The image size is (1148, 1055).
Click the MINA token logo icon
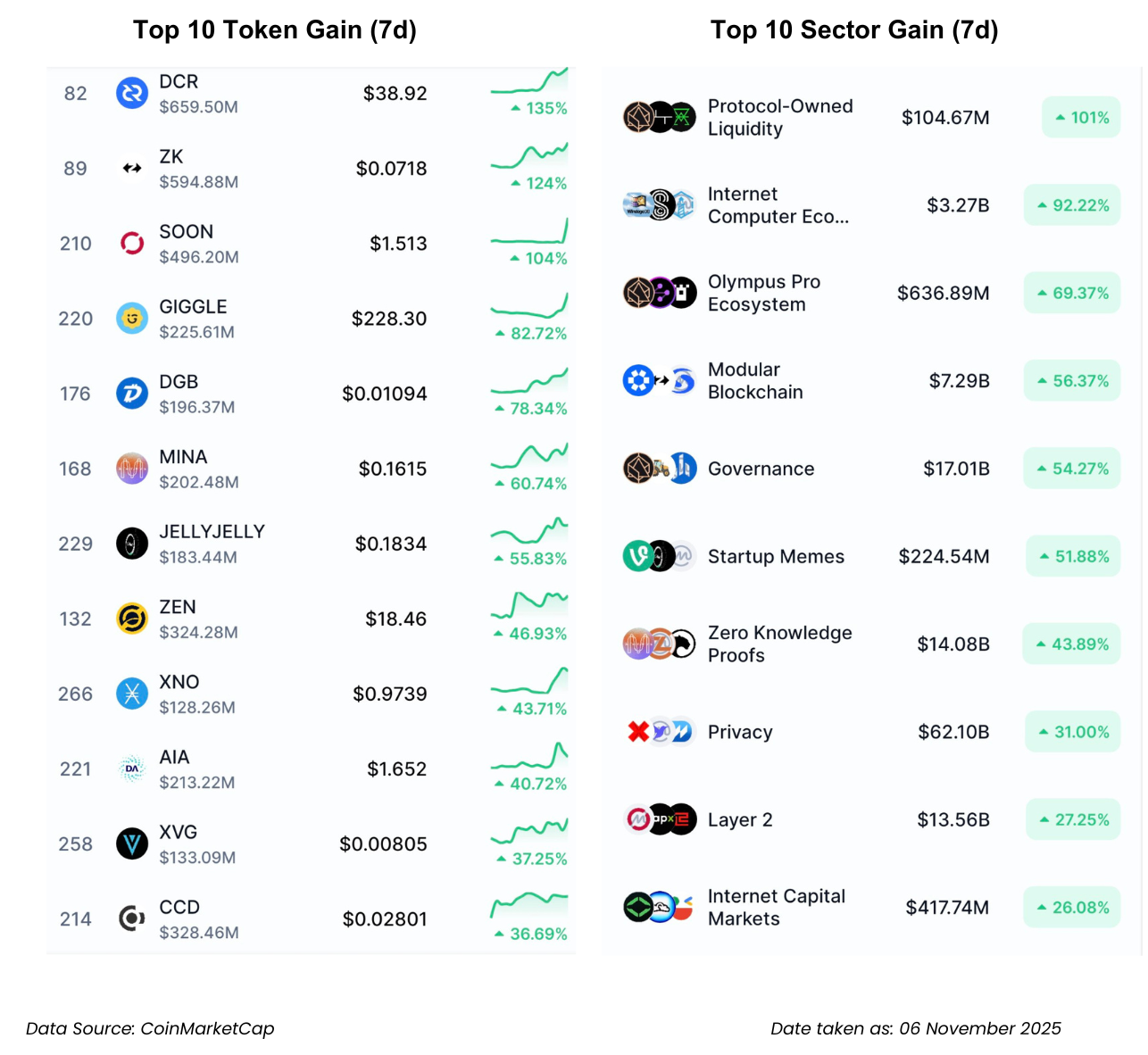pos(132,468)
